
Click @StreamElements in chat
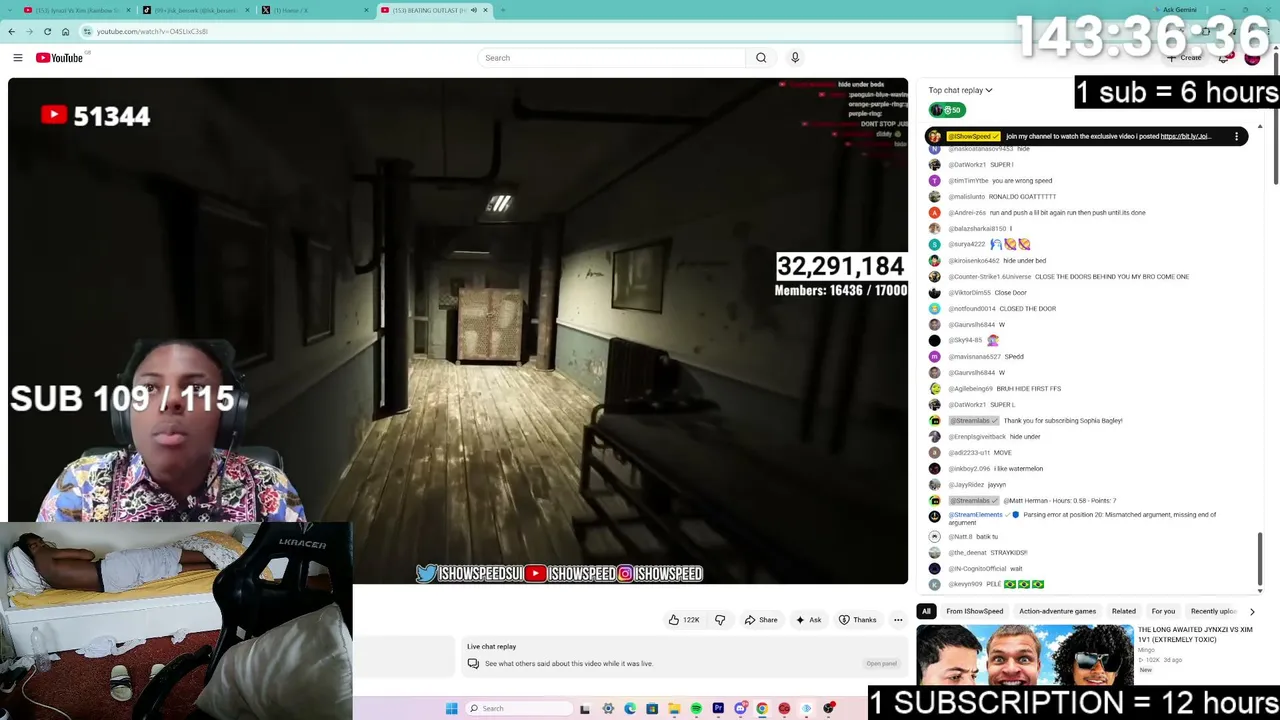point(975,515)
